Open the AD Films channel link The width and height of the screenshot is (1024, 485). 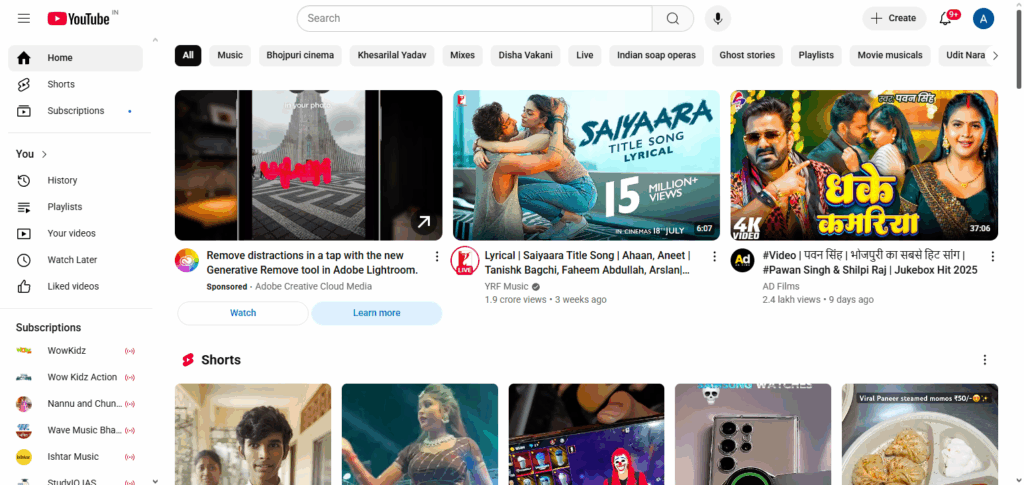(781, 287)
